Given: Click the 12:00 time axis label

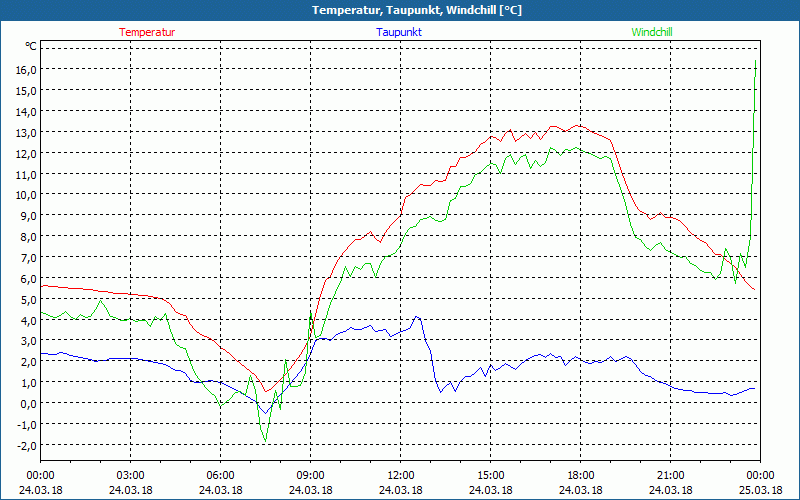Looking at the screenshot, I should tap(401, 476).
